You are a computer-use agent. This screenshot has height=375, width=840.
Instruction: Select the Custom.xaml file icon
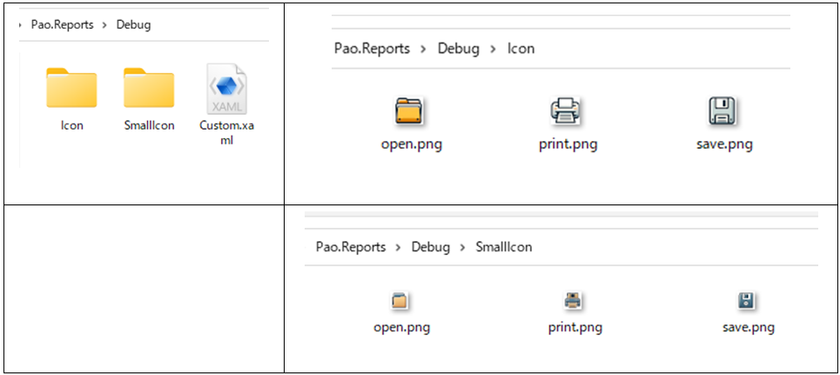(x=227, y=88)
